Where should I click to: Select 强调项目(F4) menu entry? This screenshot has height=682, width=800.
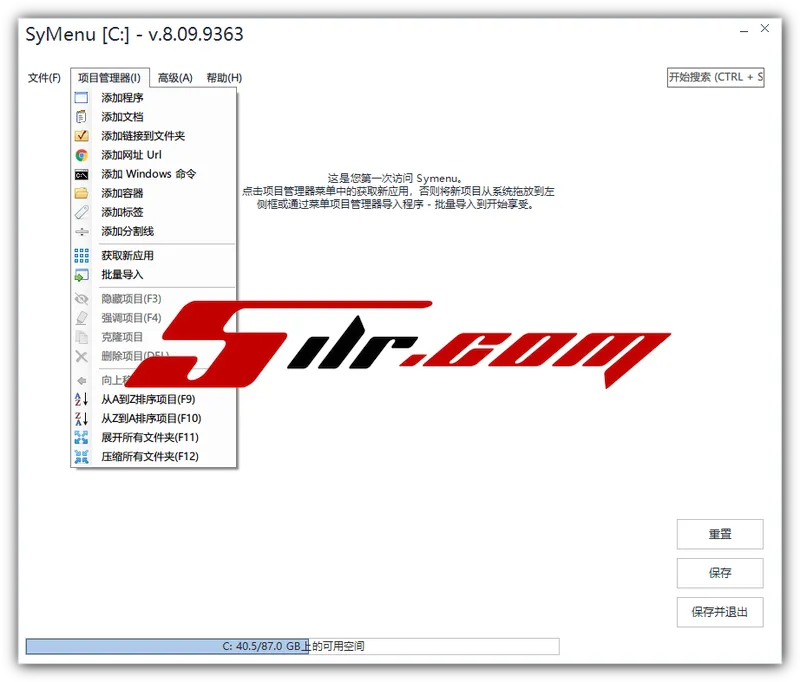click(x=153, y=318)
